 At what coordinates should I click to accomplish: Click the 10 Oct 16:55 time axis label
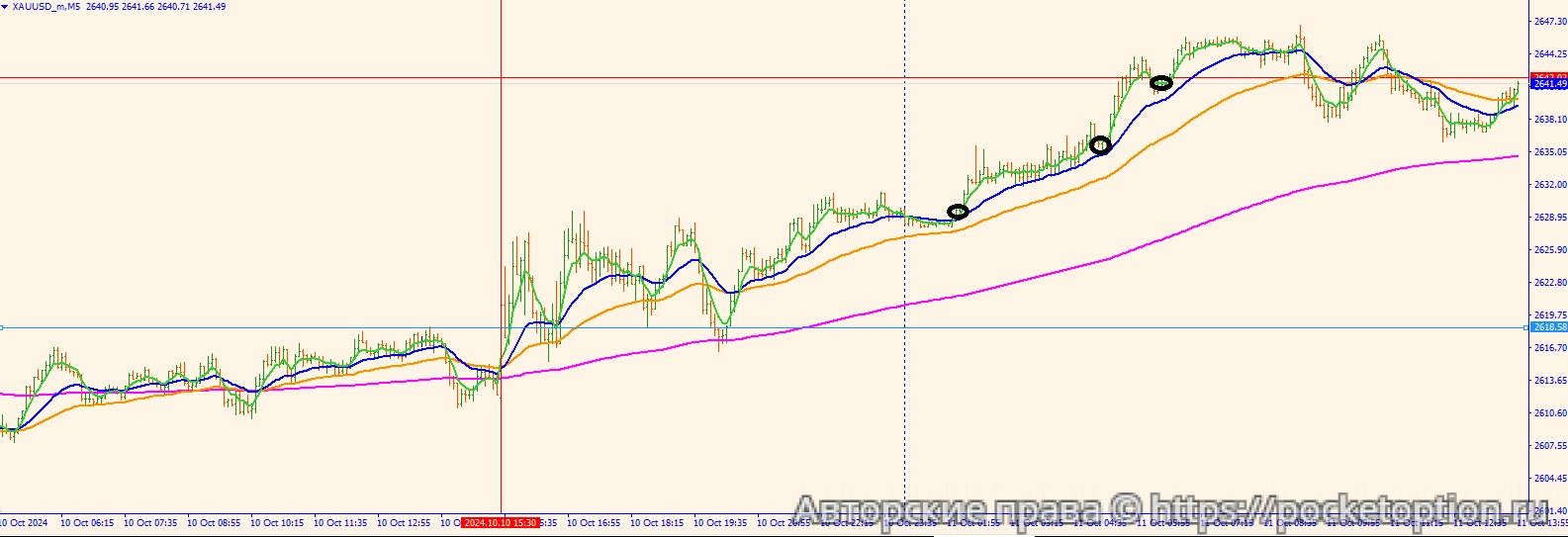pyautogui.click(x=594, y=522)
